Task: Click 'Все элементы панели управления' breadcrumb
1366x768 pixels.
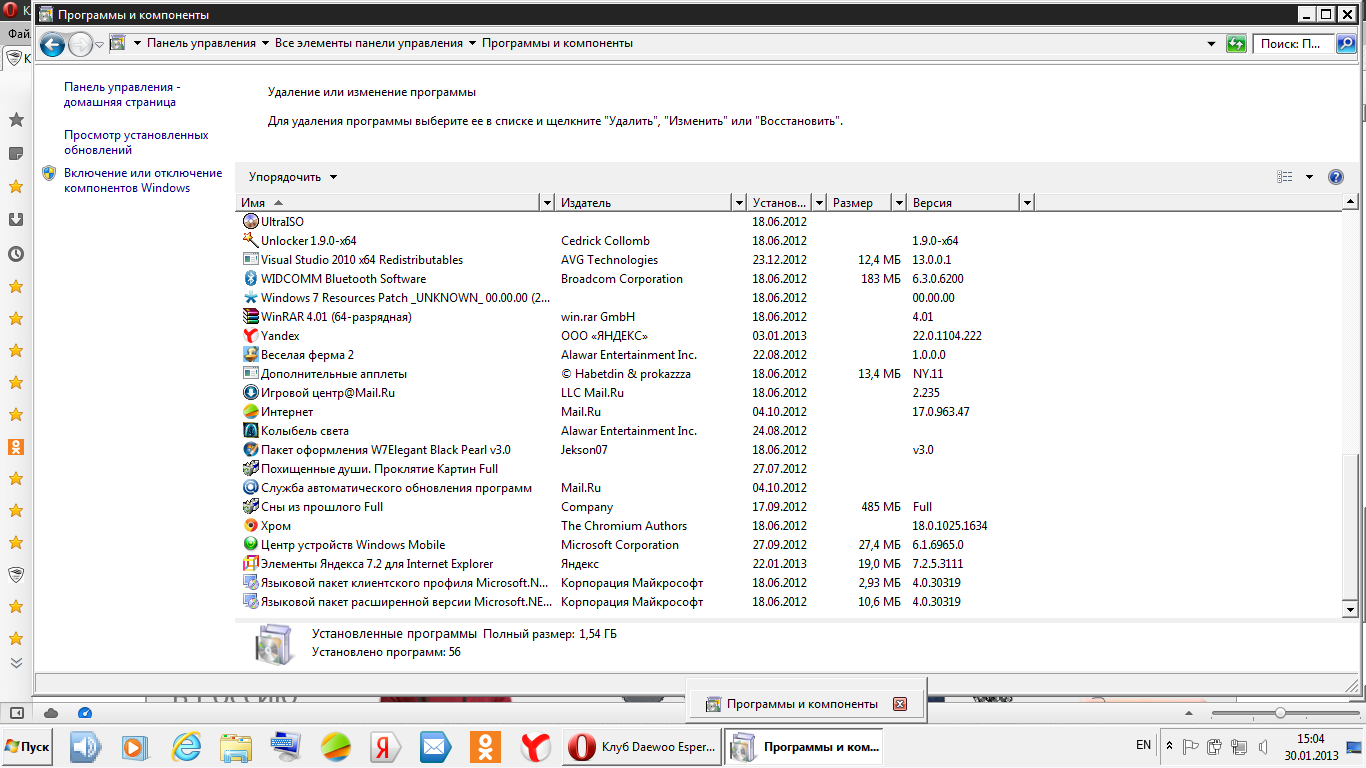Action: pos(369,43)
